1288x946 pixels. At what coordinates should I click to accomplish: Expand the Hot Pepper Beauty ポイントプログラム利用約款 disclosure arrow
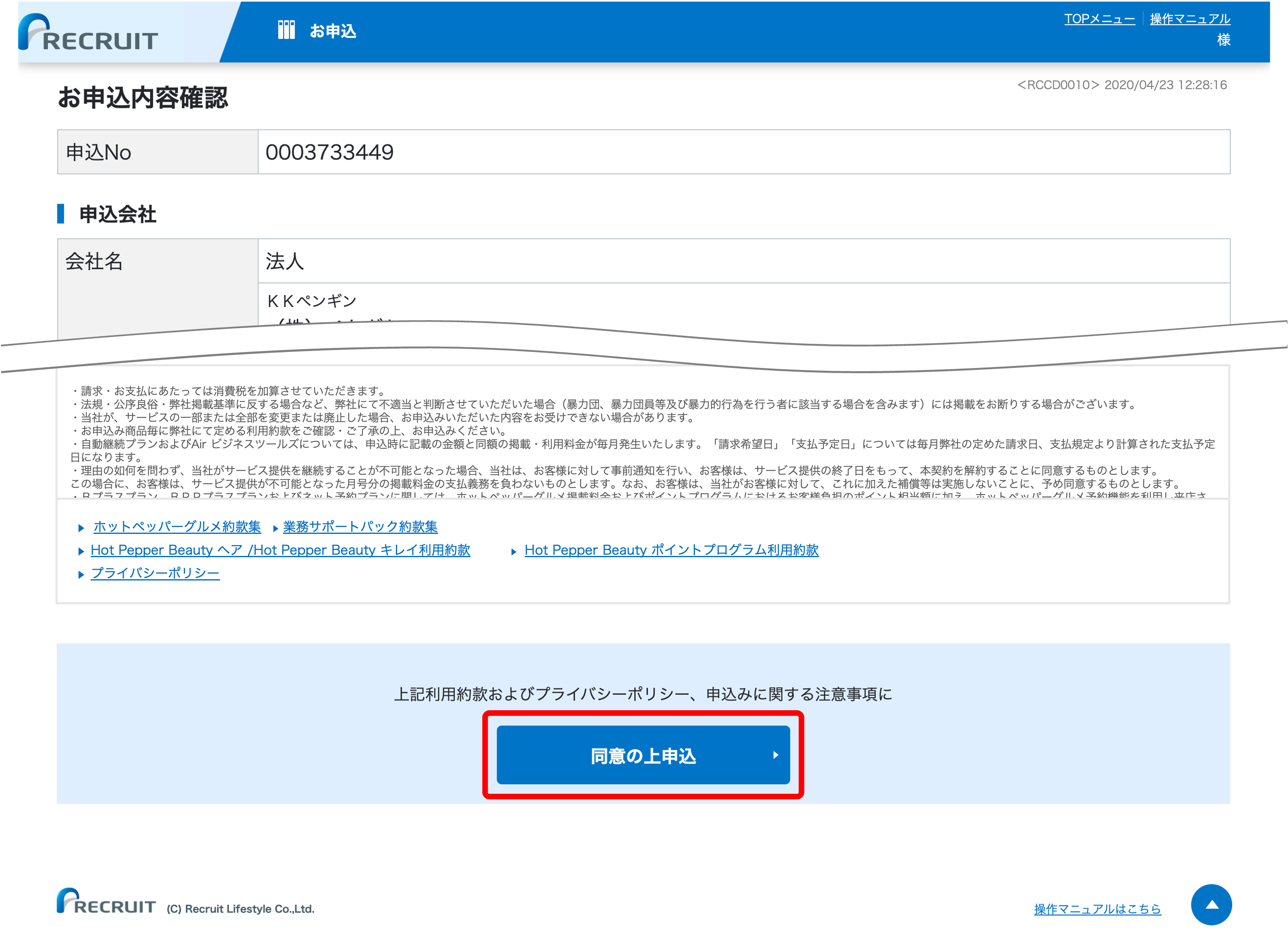514,550
